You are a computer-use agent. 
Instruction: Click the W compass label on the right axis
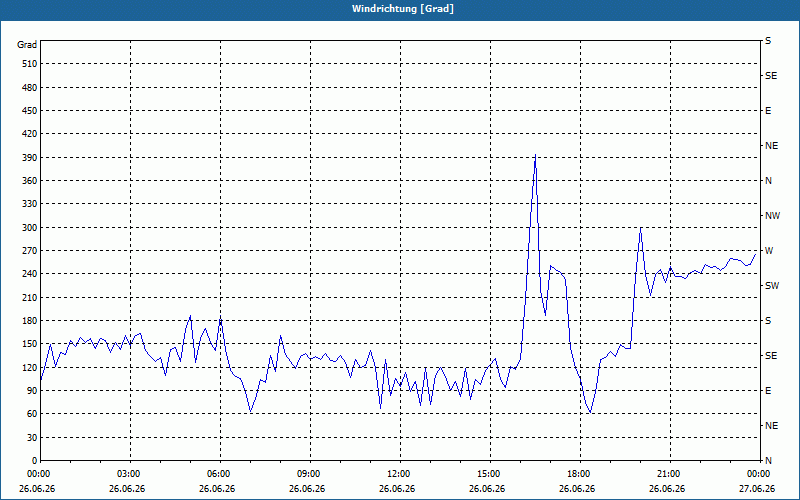769,251
